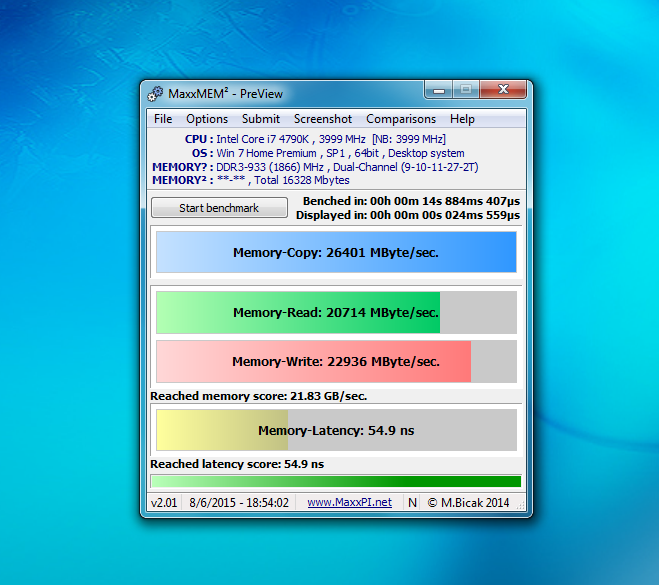Click the Memory-Latency 54.9 ns bar

coord(336,430)
